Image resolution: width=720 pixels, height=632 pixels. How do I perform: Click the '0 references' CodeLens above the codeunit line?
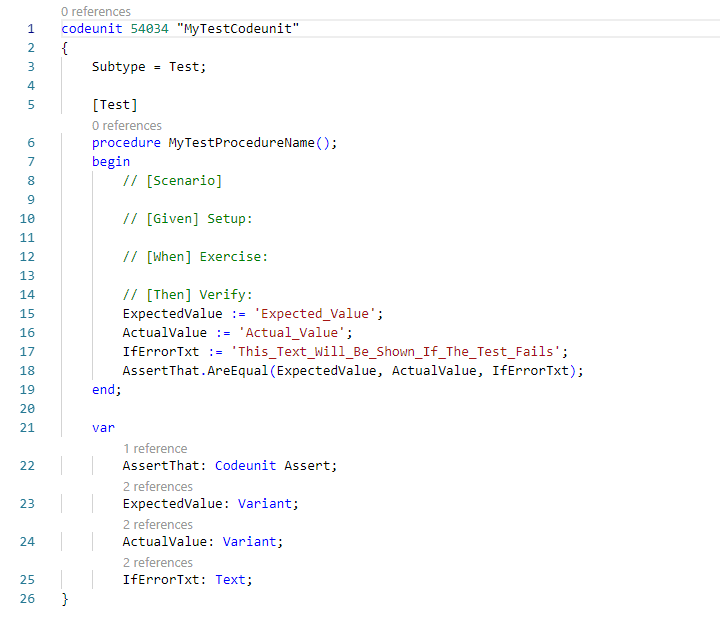pyautogui.click(x=96, y=11)
